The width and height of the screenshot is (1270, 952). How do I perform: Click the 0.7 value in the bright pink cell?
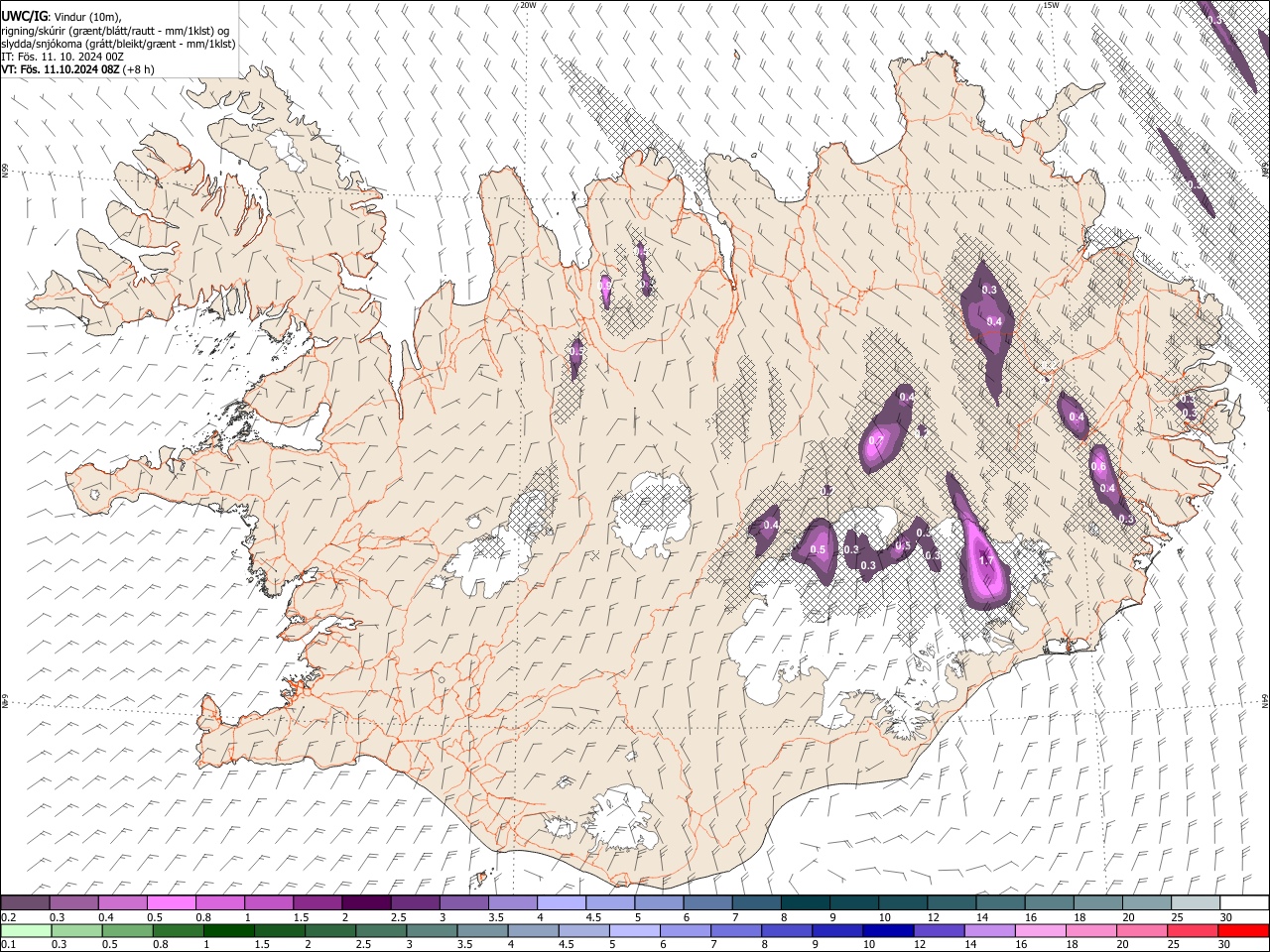point(876,441)
